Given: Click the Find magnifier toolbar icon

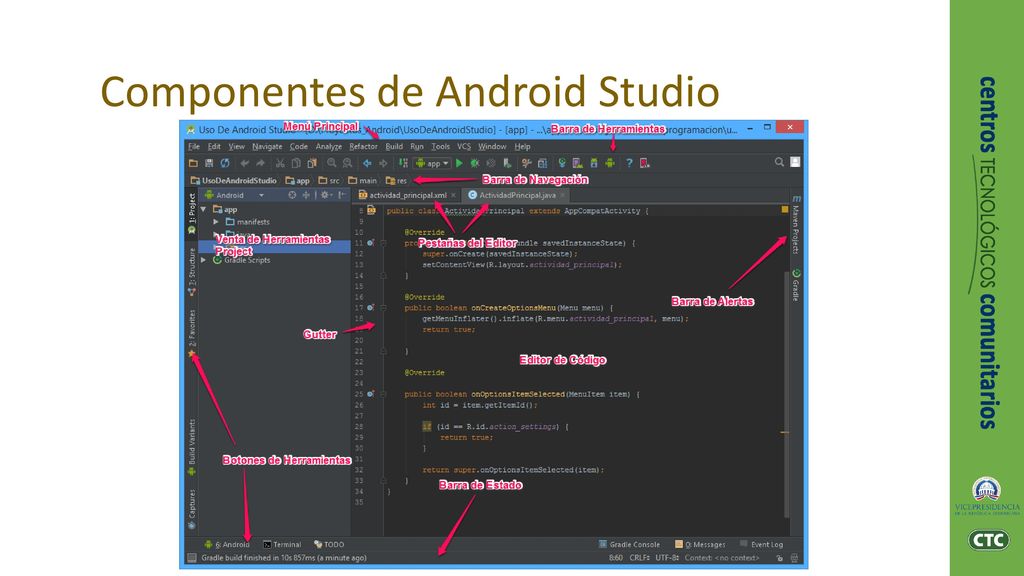Looking at the screenshot, I should [332, 163].
